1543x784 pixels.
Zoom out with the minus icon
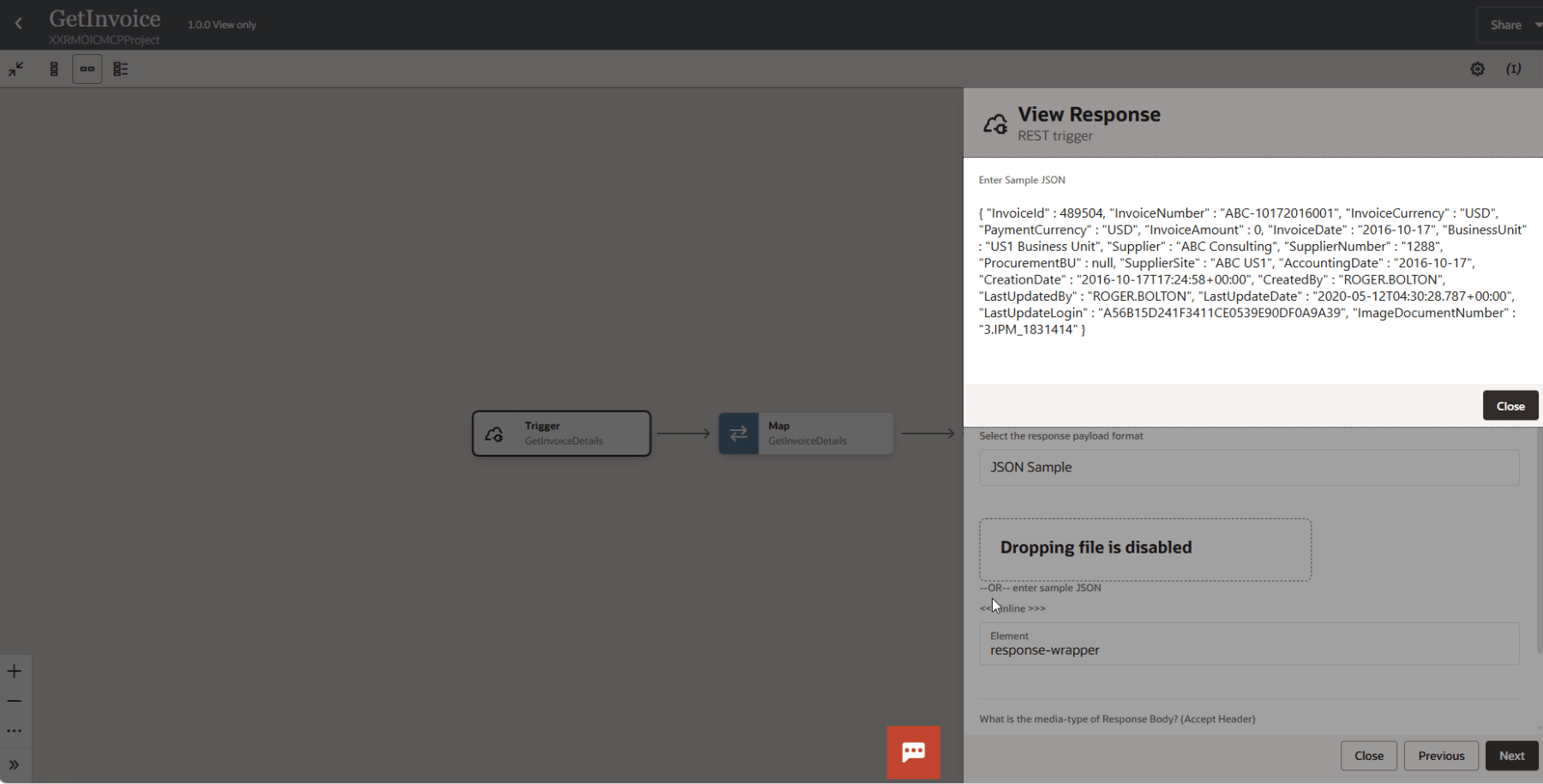15,701
